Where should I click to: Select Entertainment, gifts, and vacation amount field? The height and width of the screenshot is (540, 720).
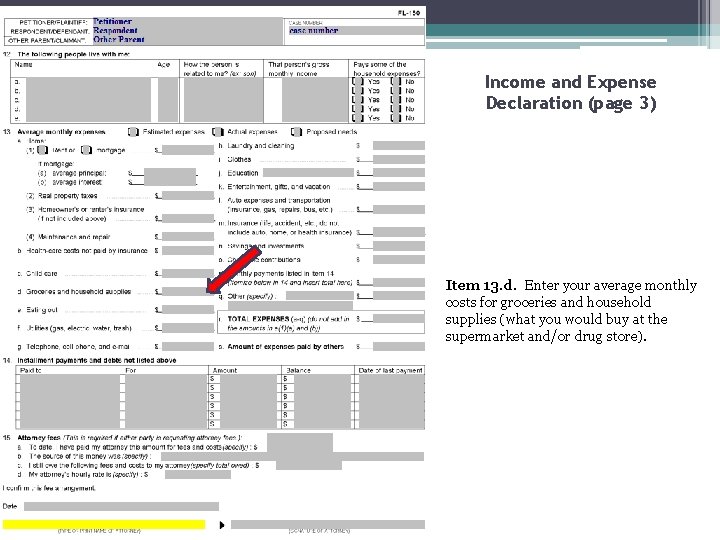tap(399, 187)
